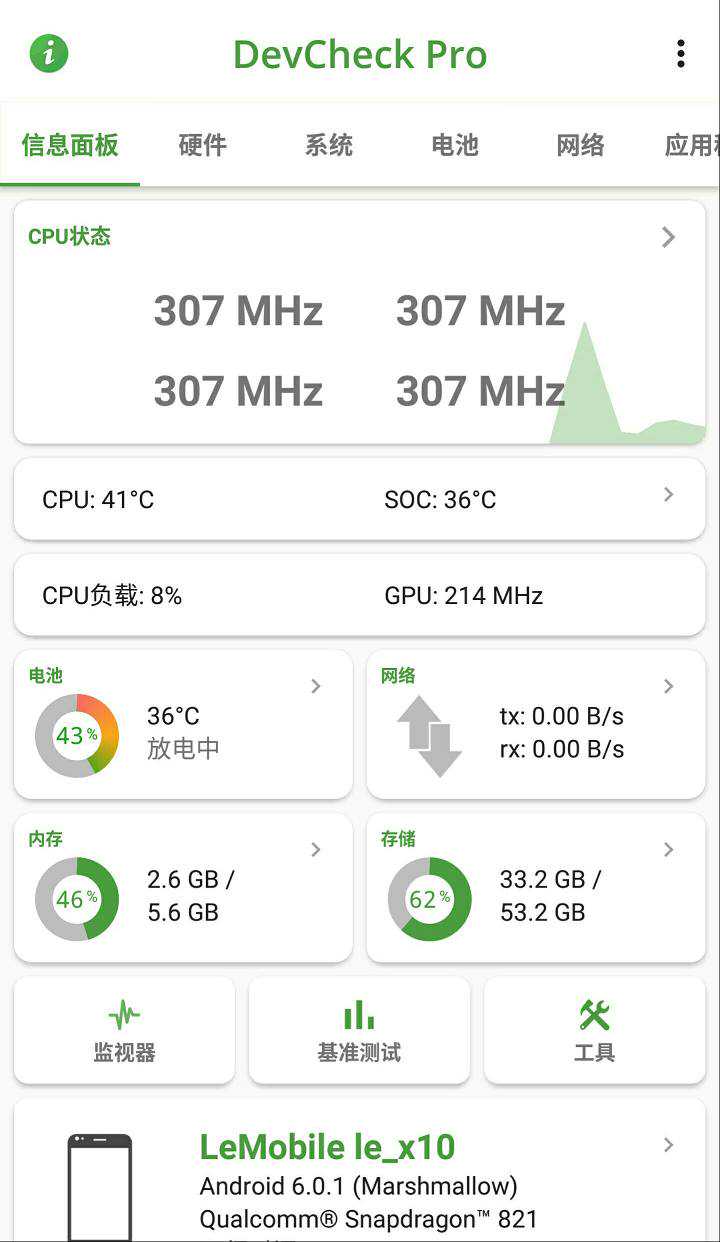
Task: Tap the battery 43% ring gauge
Action: coord(77,735)
